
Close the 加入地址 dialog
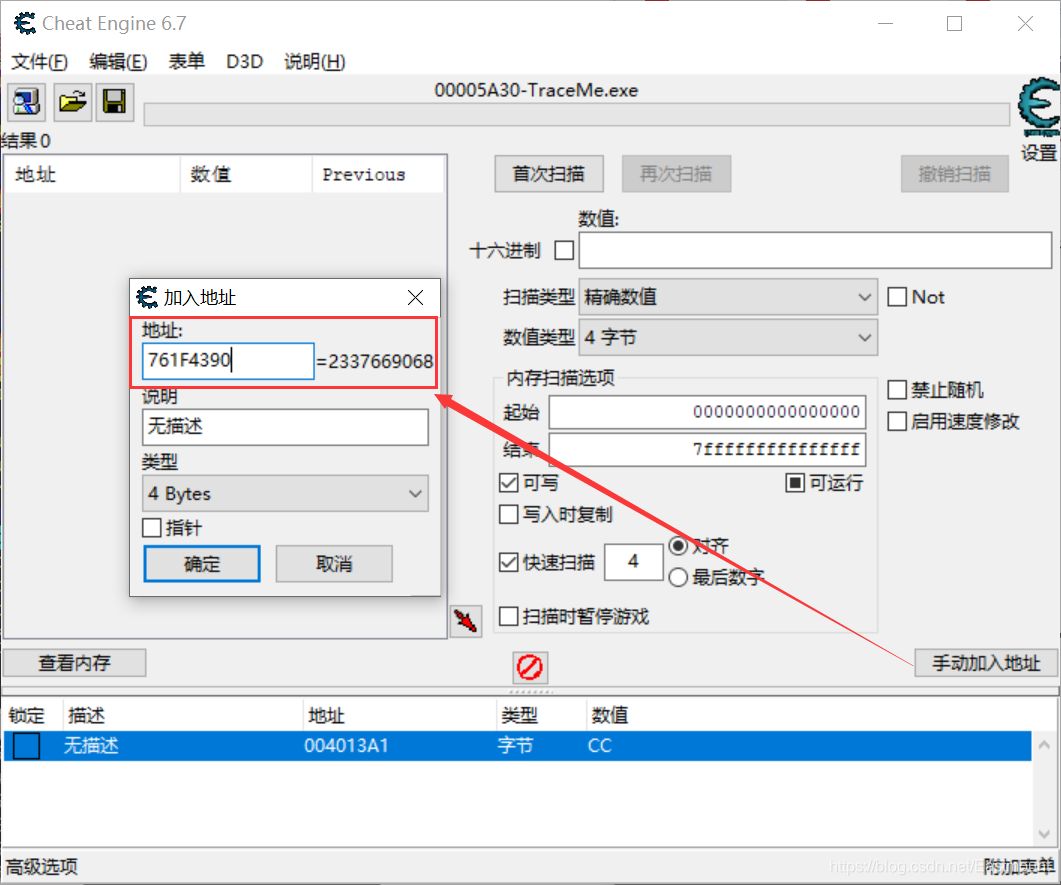click(415, 298)
